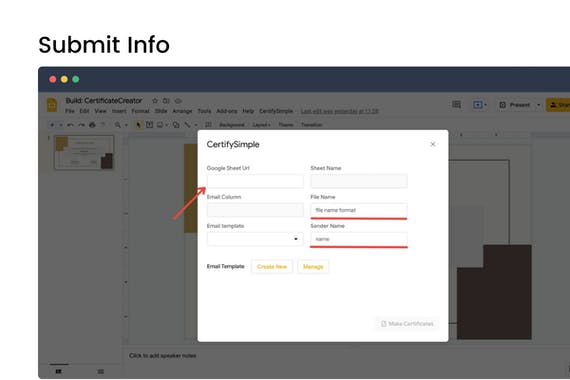Click the Build: CertificateCreator document title
570x380 pixels.
104,101
